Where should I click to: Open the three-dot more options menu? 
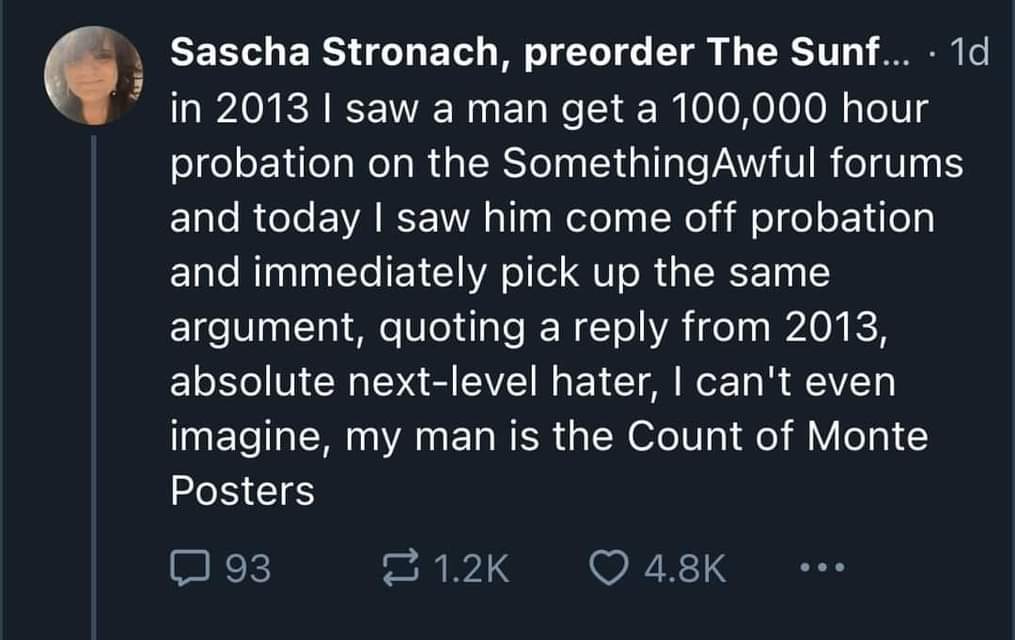coord(825,569)
